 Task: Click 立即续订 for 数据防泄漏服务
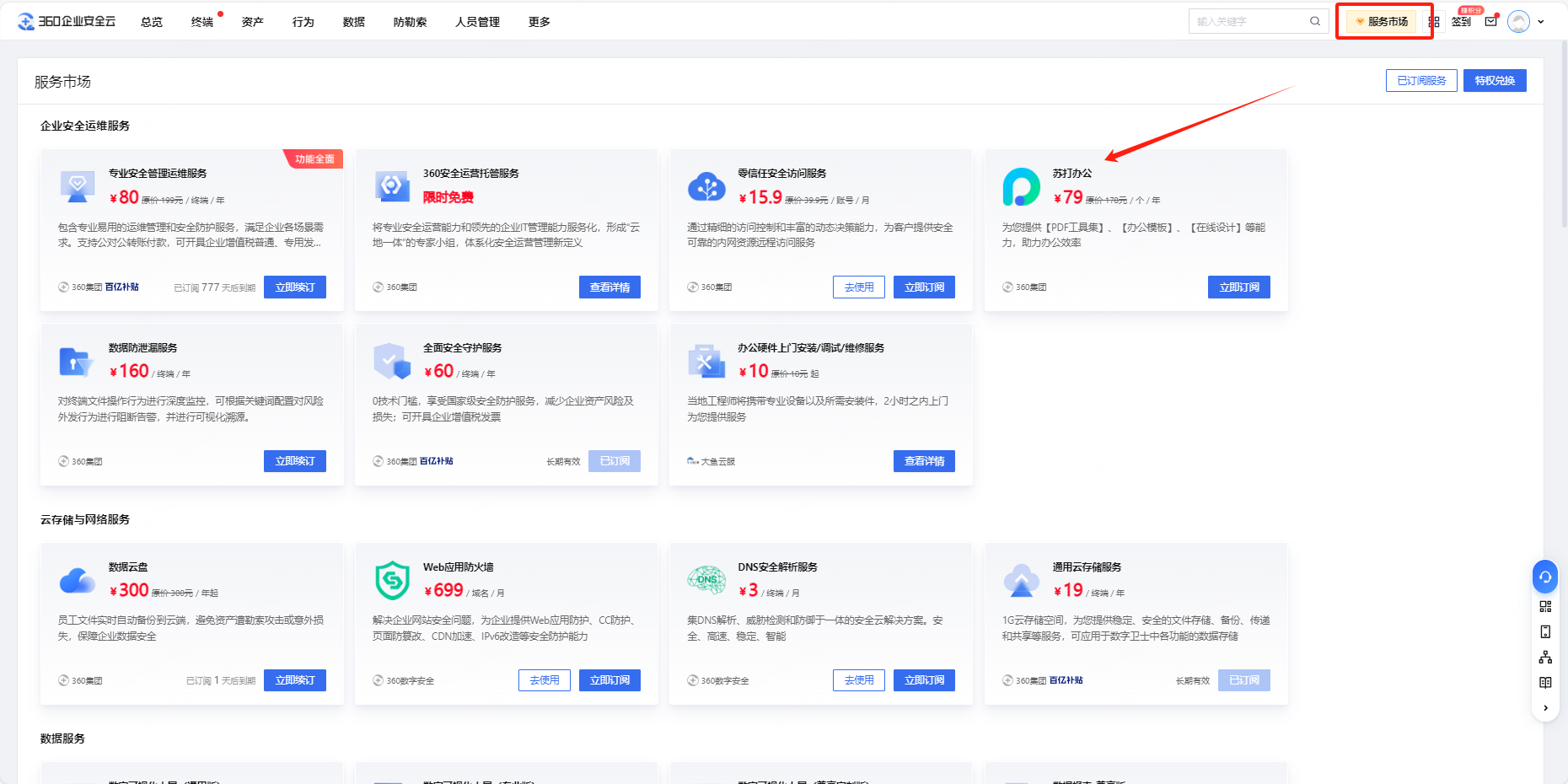295,461
